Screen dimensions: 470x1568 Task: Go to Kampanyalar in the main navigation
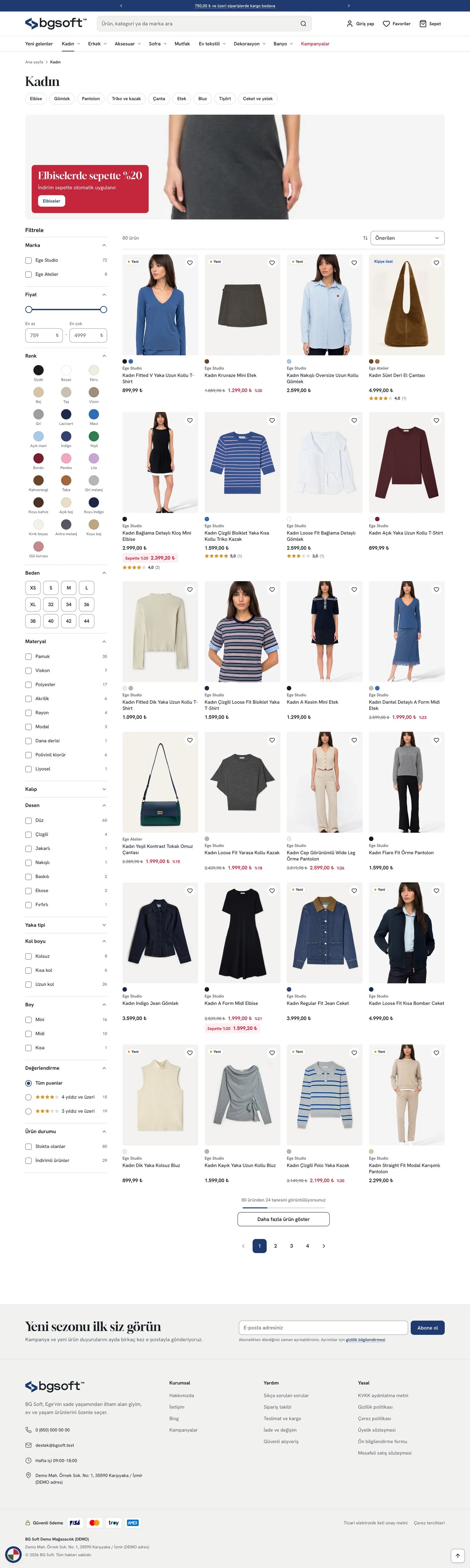pyautogui.click(x=315, y=44)
